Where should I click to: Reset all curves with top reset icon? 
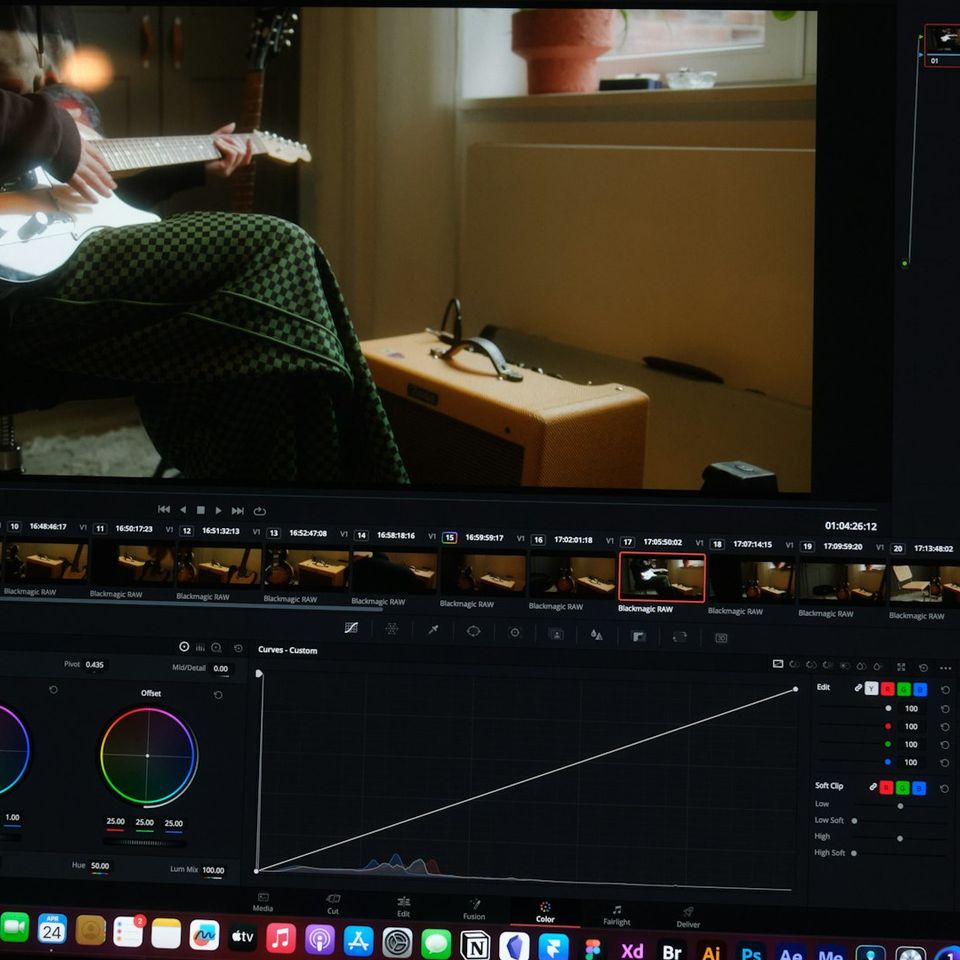click(x=923, y=667)
